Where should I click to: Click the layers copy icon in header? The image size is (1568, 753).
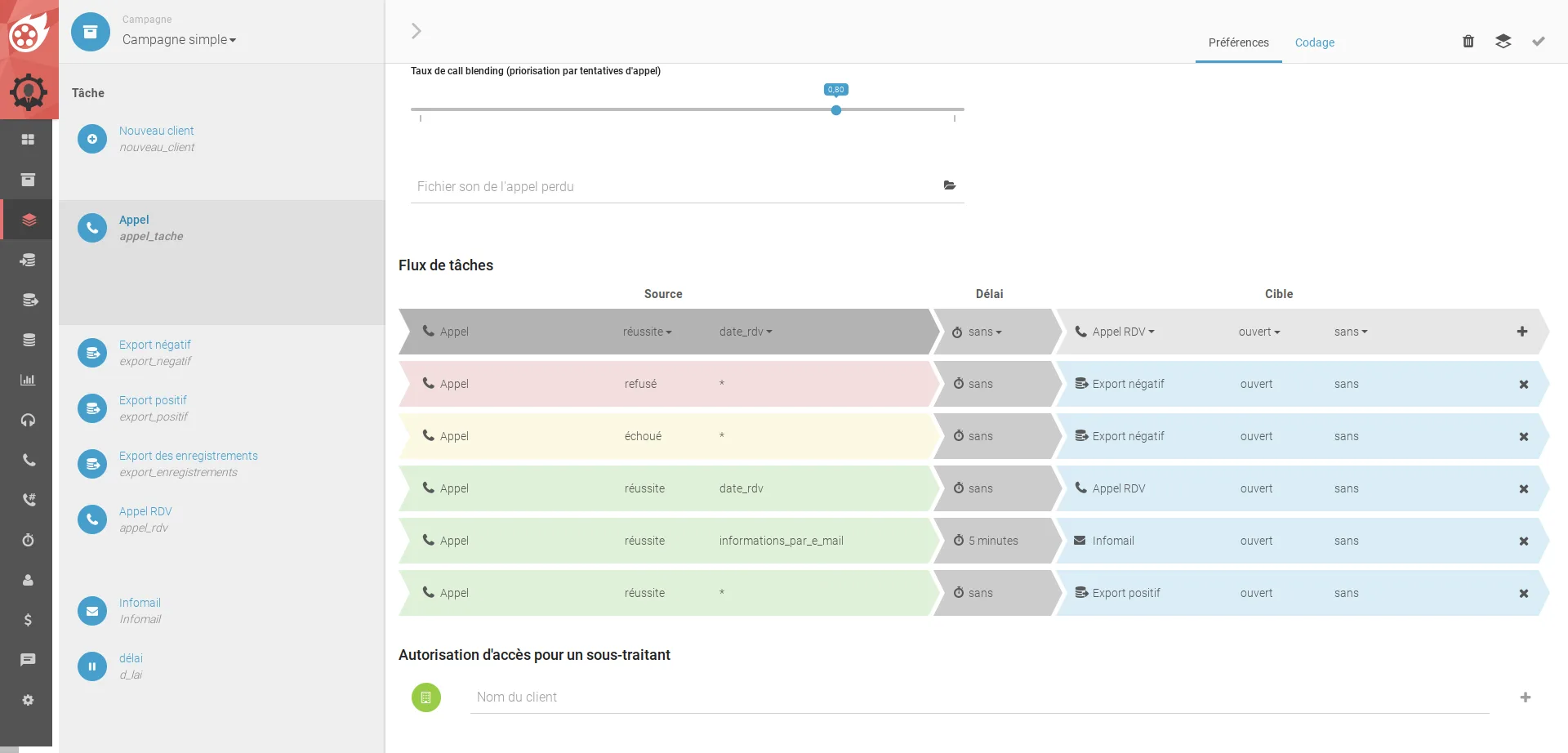[x=1503, y=41]
